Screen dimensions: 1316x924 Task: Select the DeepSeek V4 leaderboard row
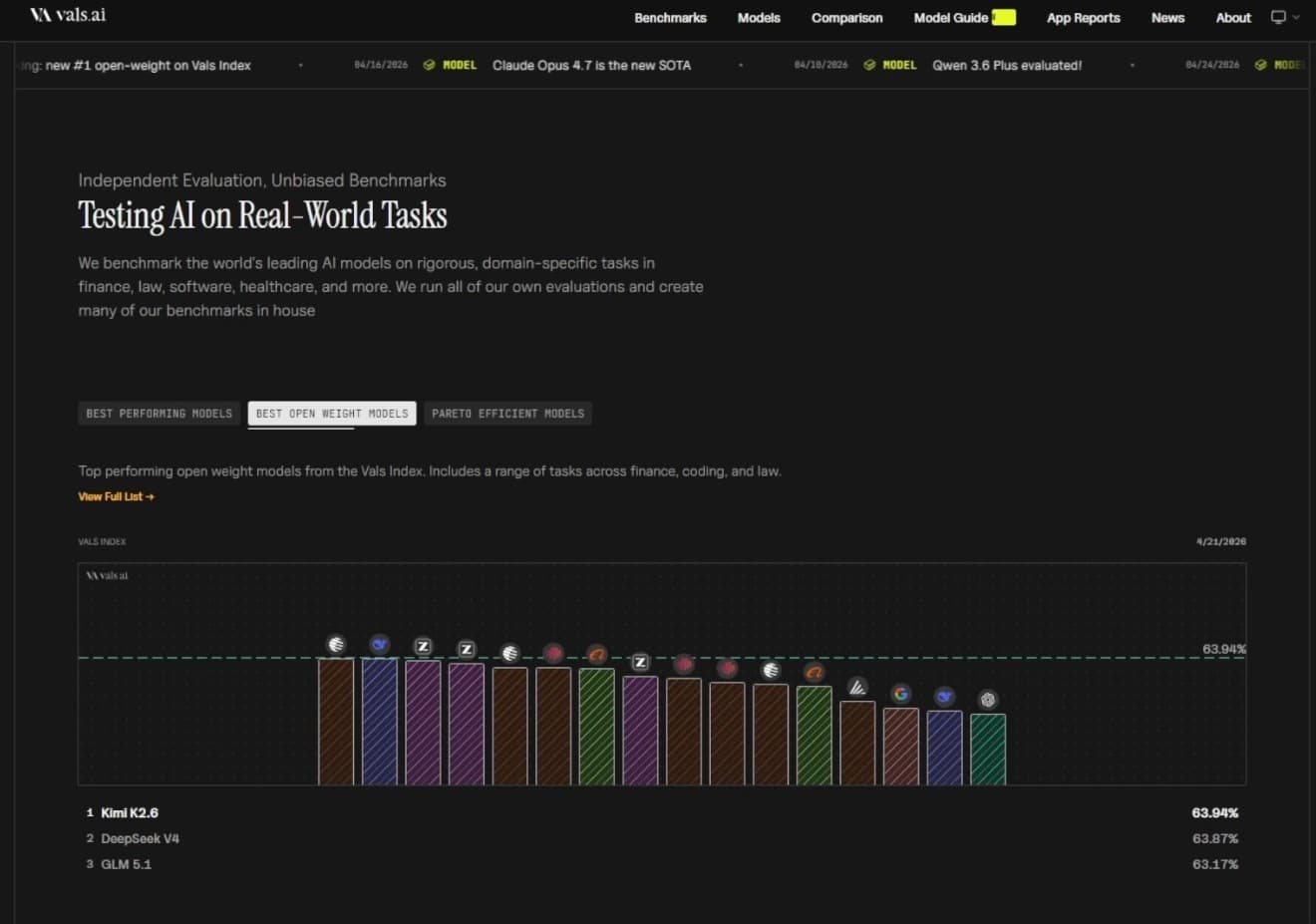coord(662,838)
